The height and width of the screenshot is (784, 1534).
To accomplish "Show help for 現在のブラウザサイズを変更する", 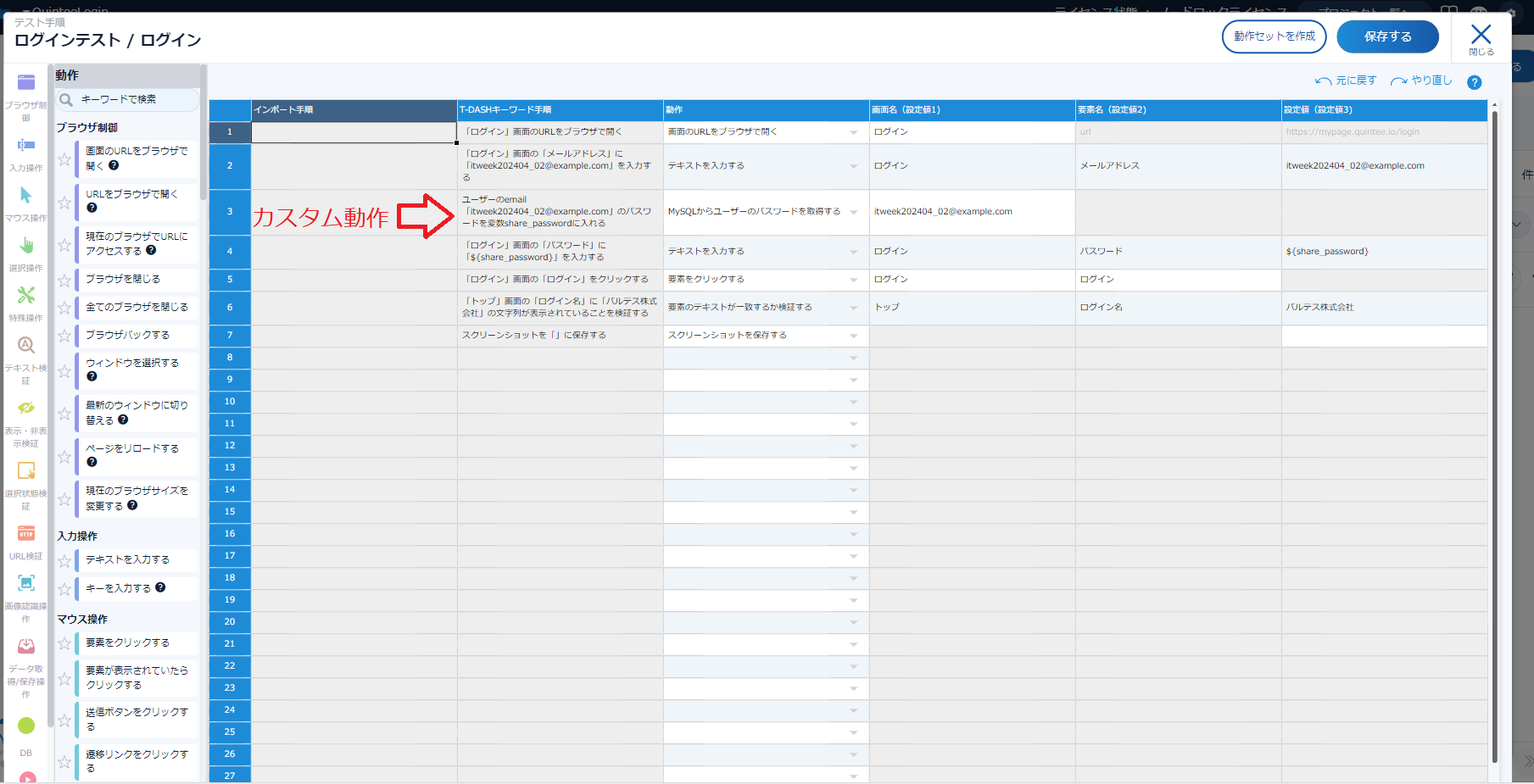I will click(132, 505).
